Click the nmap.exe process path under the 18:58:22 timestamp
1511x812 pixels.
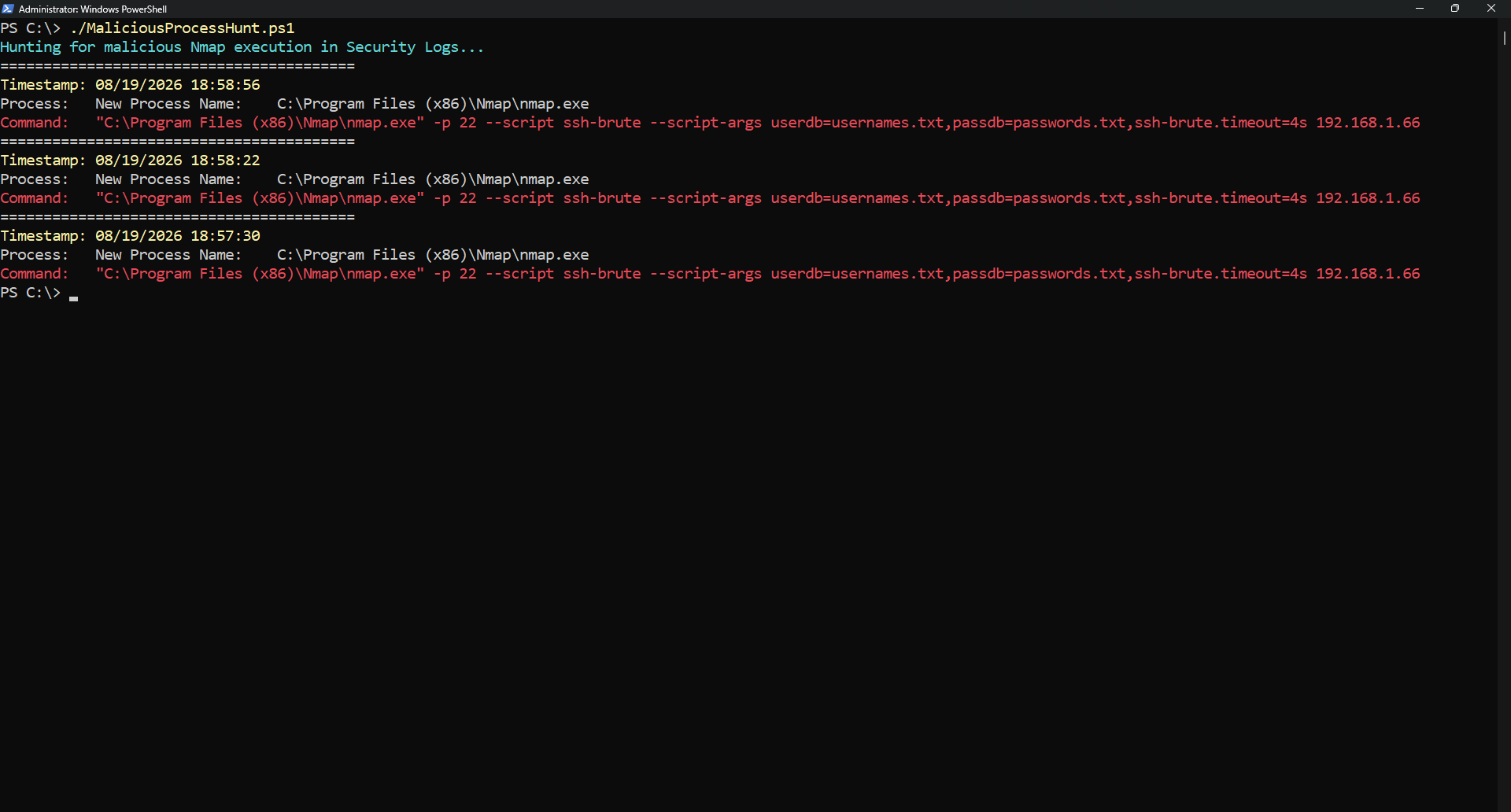[x=433, y=179]
